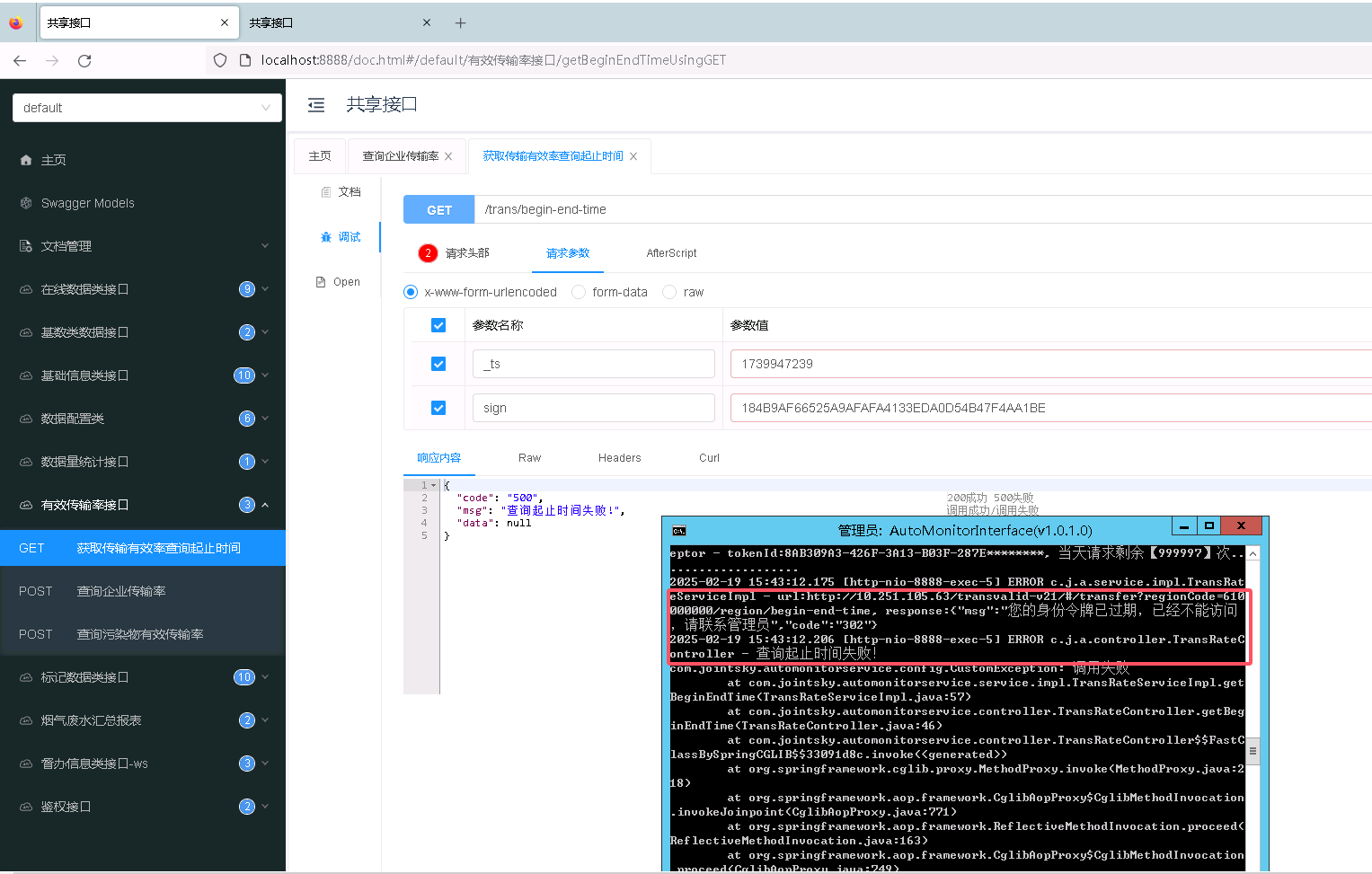Image resolution: width=1372 pixels, height=874 pixels.
Task: Click cloud icon next to 标记数据类接口
Action: click(25, 677)
